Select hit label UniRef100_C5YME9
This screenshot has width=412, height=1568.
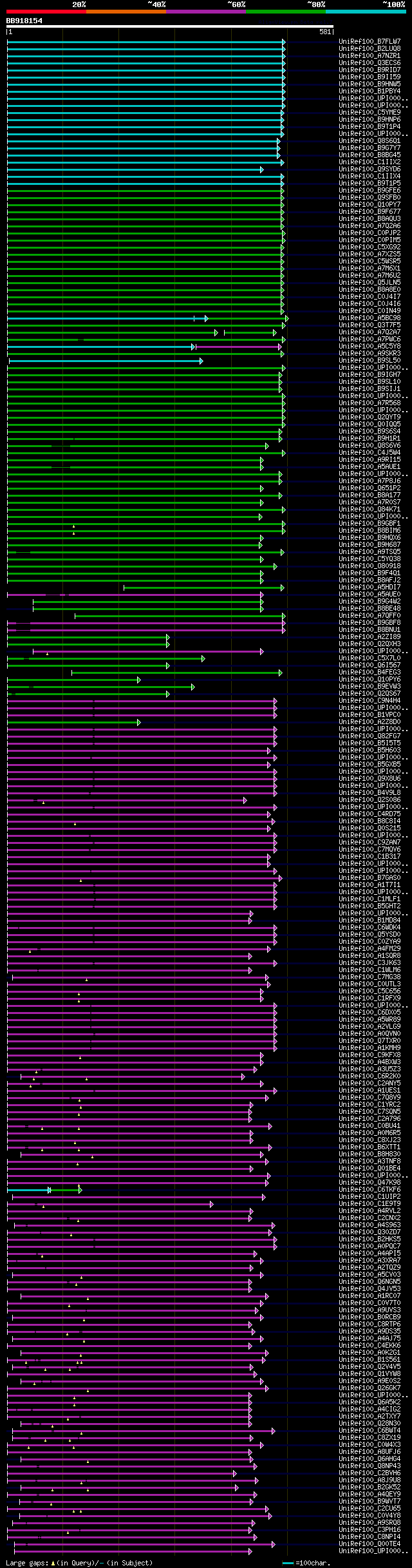tap(370, 112)
